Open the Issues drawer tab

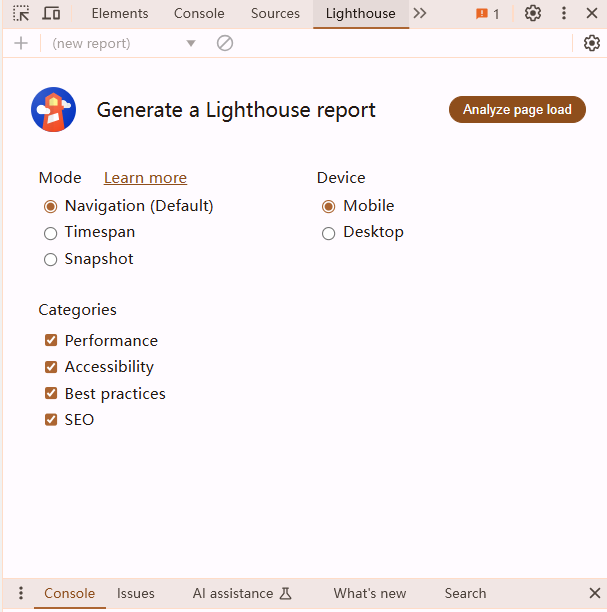[136, 594]
